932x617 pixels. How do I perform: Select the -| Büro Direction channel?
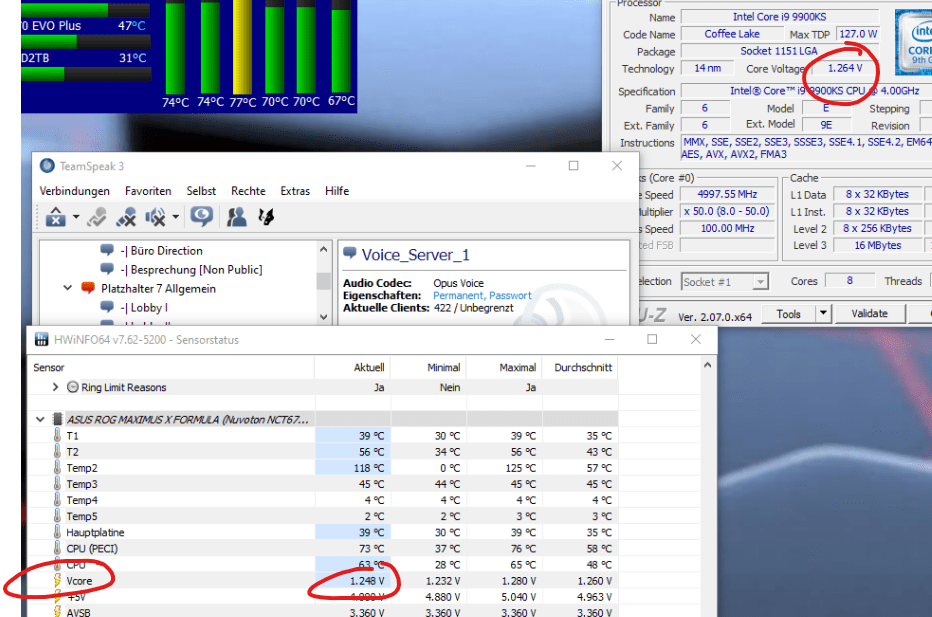click(162, 250)
